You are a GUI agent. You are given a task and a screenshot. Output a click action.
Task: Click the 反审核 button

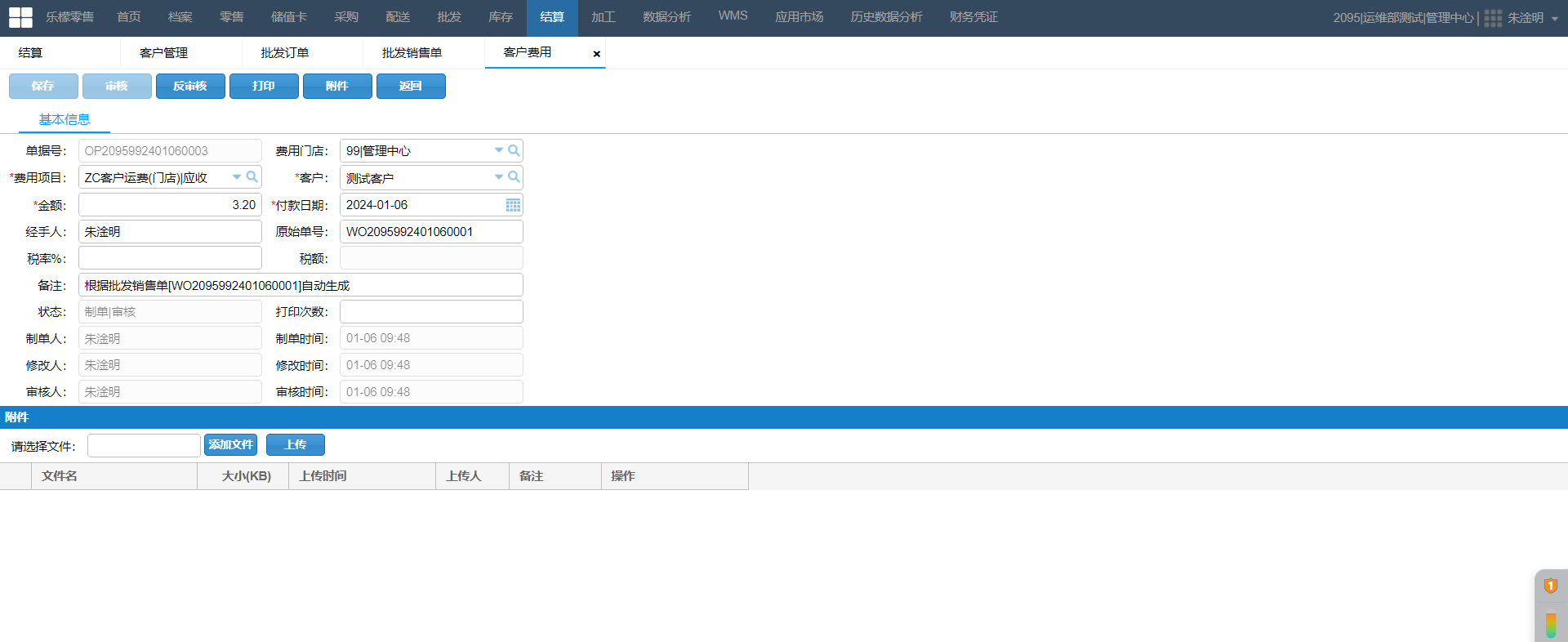point(190,86)
